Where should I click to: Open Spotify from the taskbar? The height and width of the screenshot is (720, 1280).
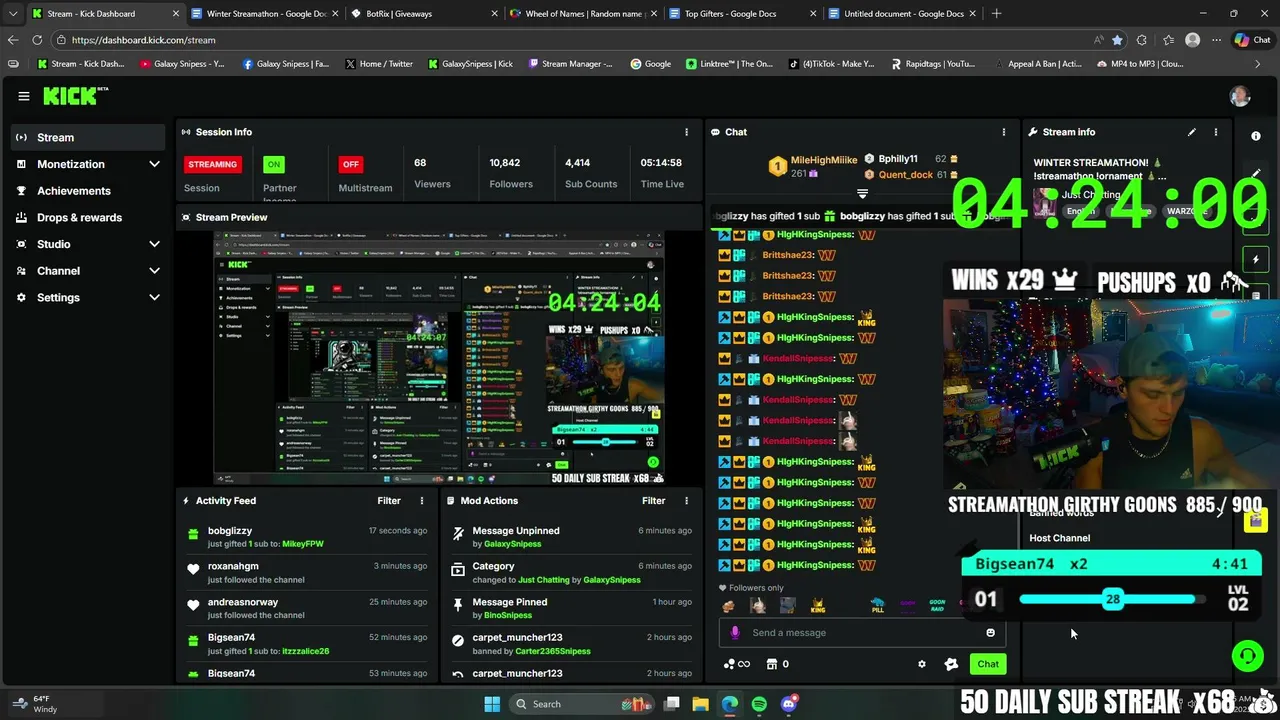(759, 704)
